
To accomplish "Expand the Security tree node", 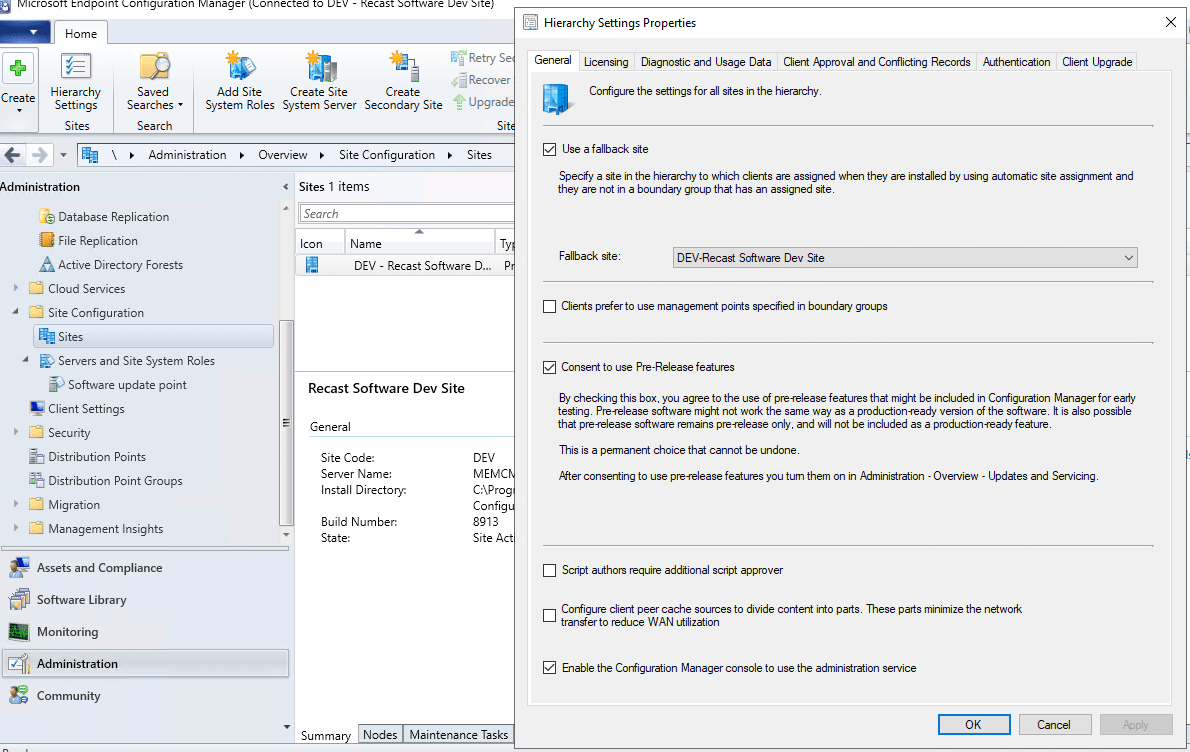I will coord(16,433).
